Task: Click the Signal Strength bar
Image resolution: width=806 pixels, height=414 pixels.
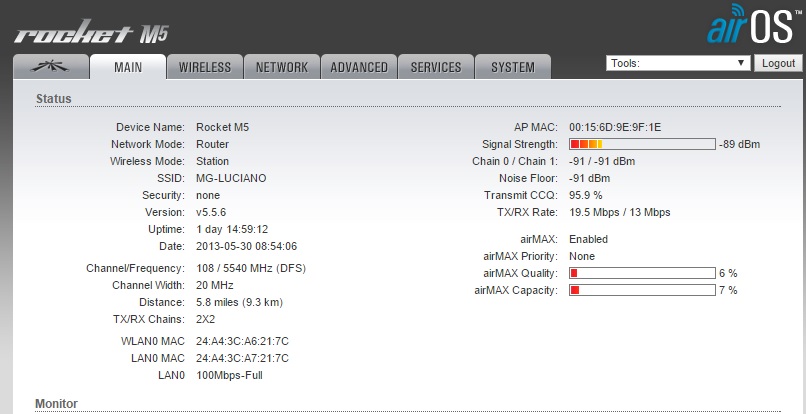Action: tap(642, 144)
